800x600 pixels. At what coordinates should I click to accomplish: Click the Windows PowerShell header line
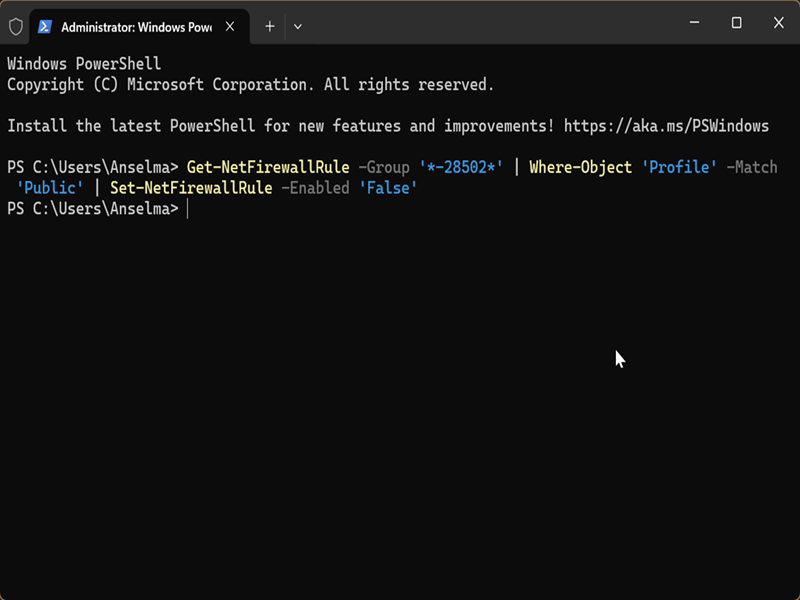click(x=84, y=64)
